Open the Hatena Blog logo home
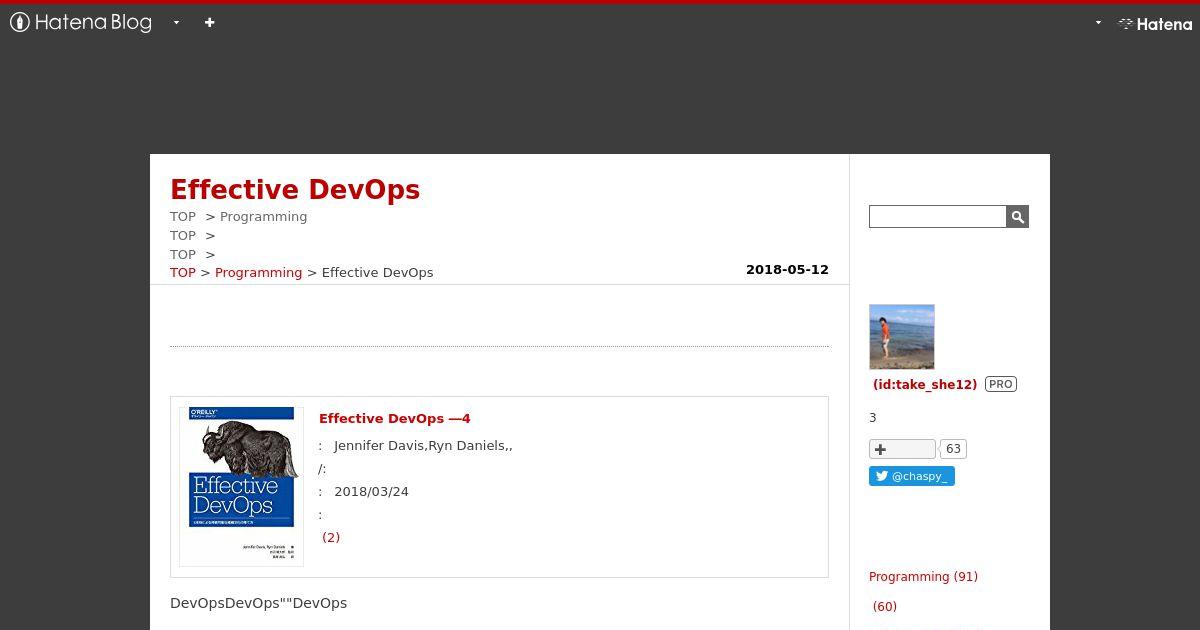Viewport: 1200px width, 630px height. pyautogui.click(x=81, y=22)
